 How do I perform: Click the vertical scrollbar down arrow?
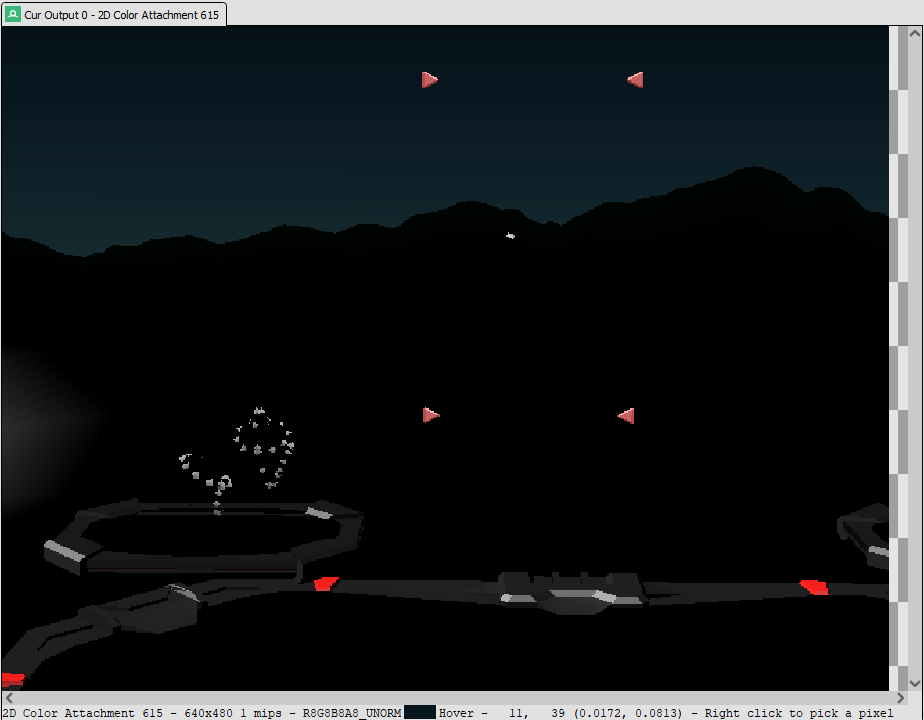915,683
